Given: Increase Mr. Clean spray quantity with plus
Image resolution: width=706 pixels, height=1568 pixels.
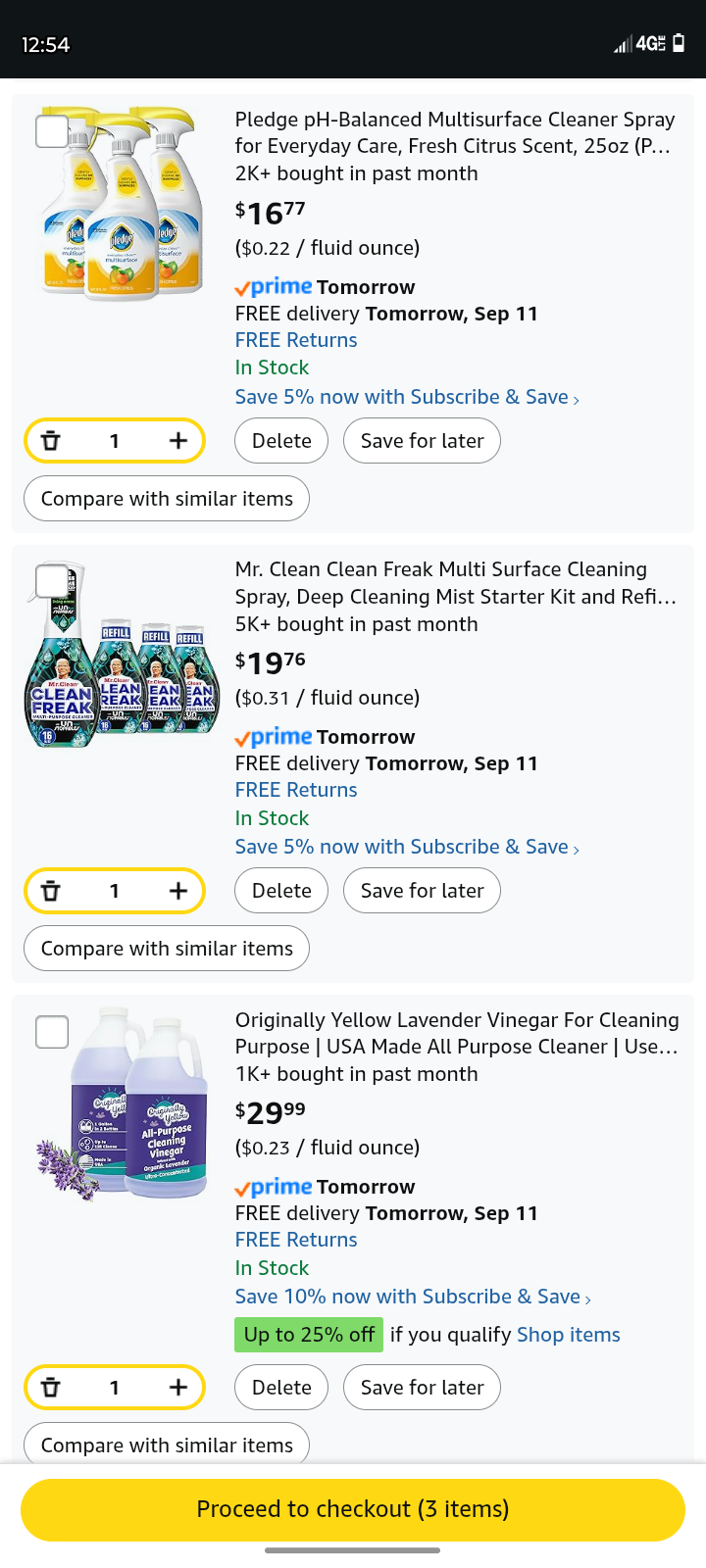Looking at the screenshot, I should pos(177,891).
